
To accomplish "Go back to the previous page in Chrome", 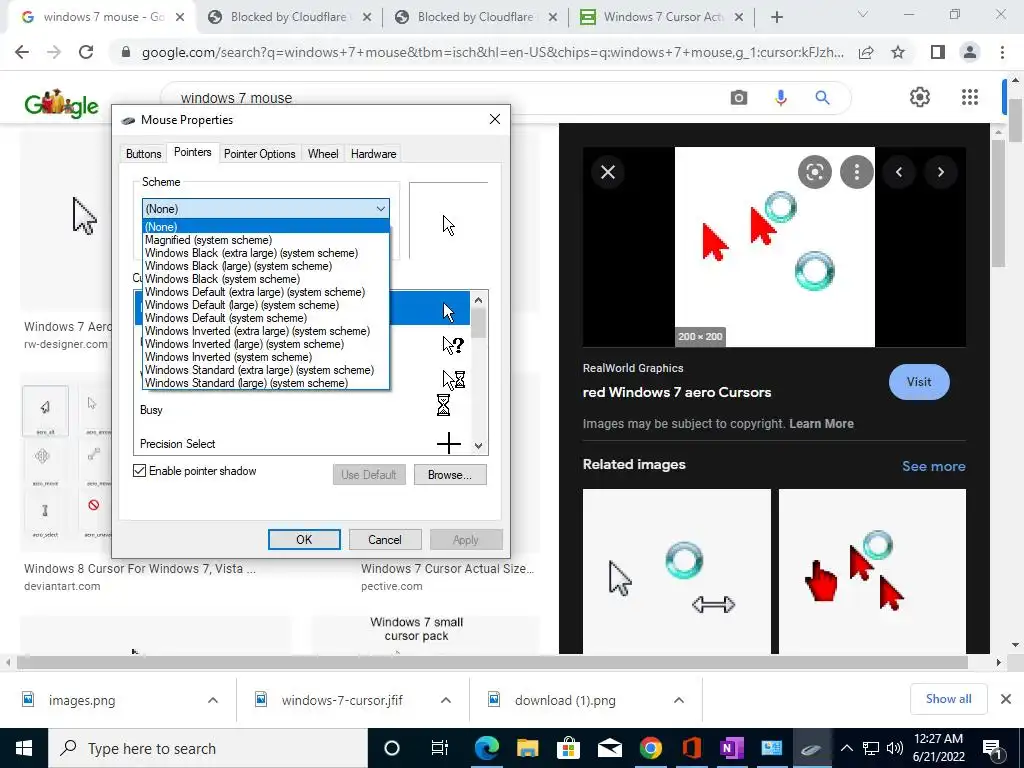I will 22,52.
